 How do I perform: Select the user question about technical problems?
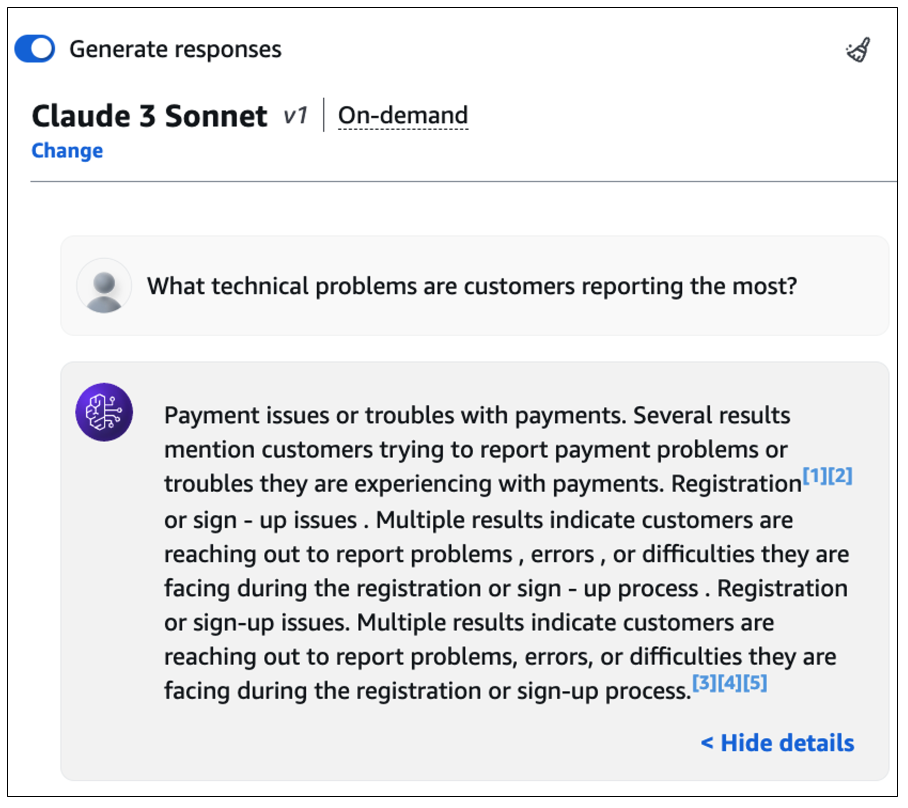tap(472, 287)
